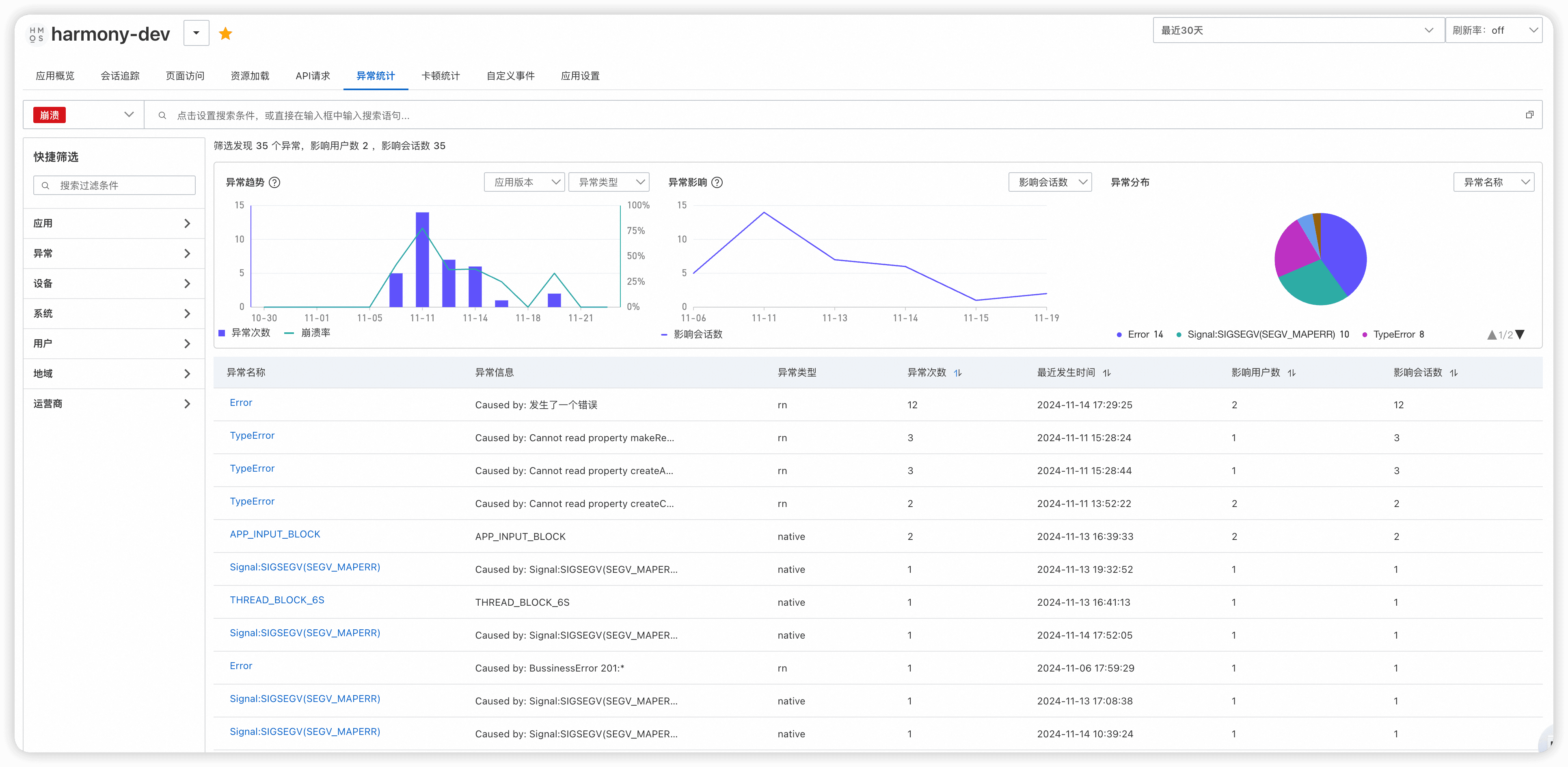Switch to the 卡顿统计 tab
The width and height of the screenshot is (1568, 767).
click(440, 76)
